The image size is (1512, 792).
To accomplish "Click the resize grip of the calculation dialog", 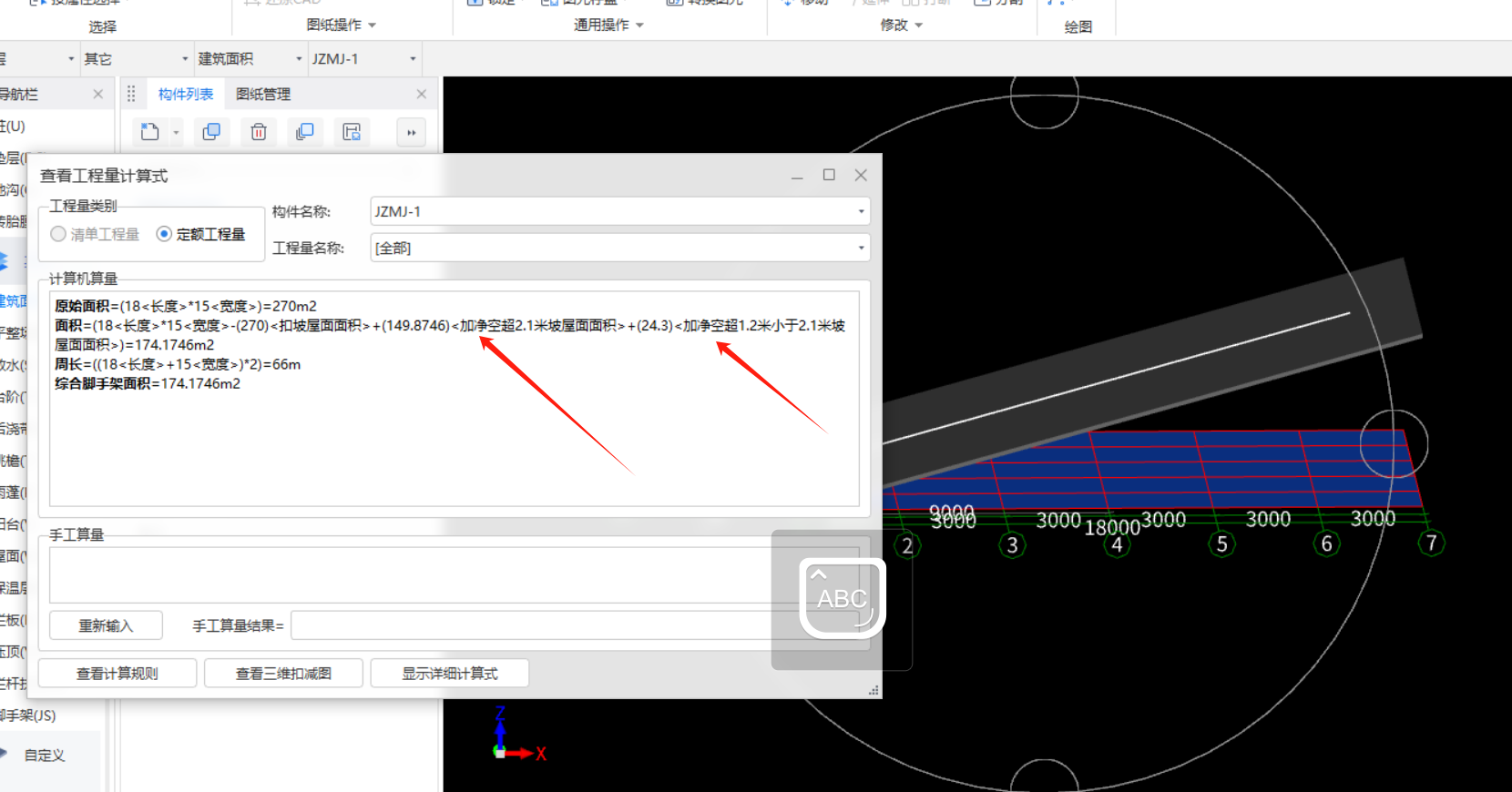I will pos(874,691).
